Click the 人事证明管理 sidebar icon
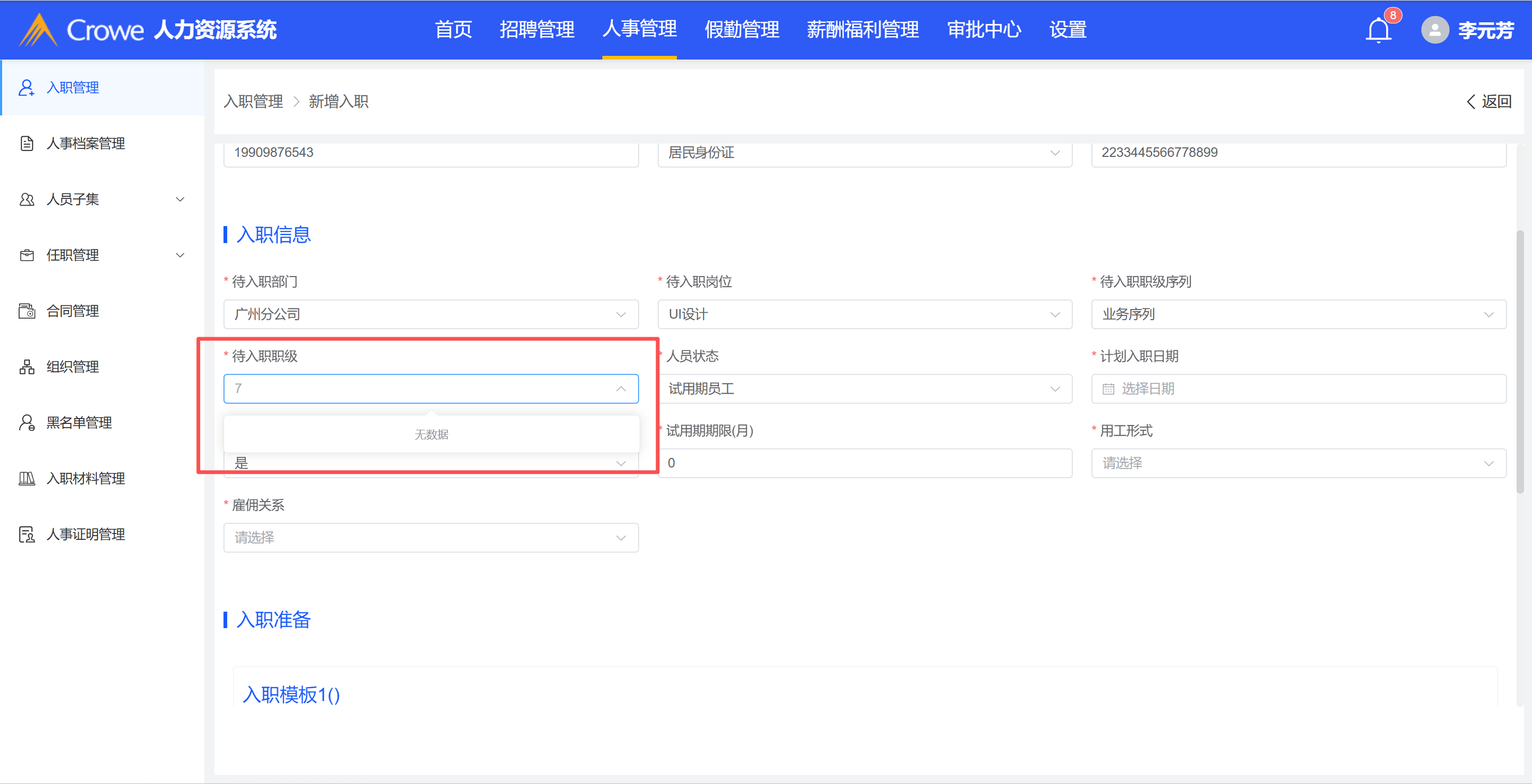The image size is (1532, 784). (26, 535)
